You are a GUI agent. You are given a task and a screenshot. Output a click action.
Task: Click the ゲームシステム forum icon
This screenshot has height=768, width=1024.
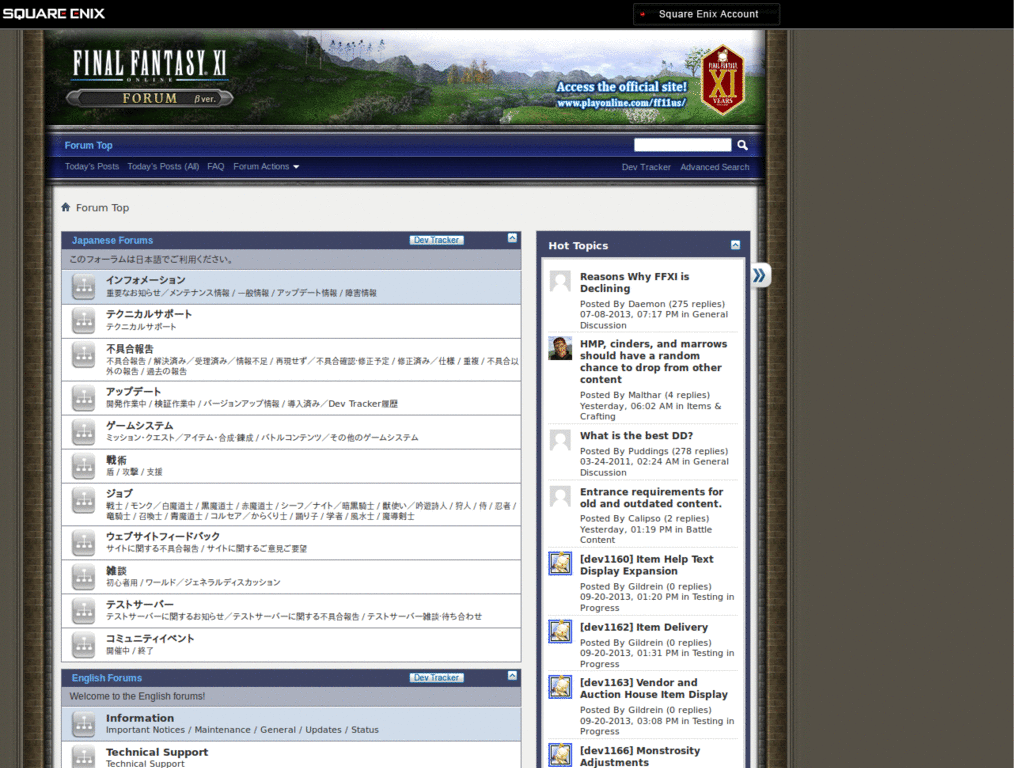pyautogui.click(x=84, y=432)
